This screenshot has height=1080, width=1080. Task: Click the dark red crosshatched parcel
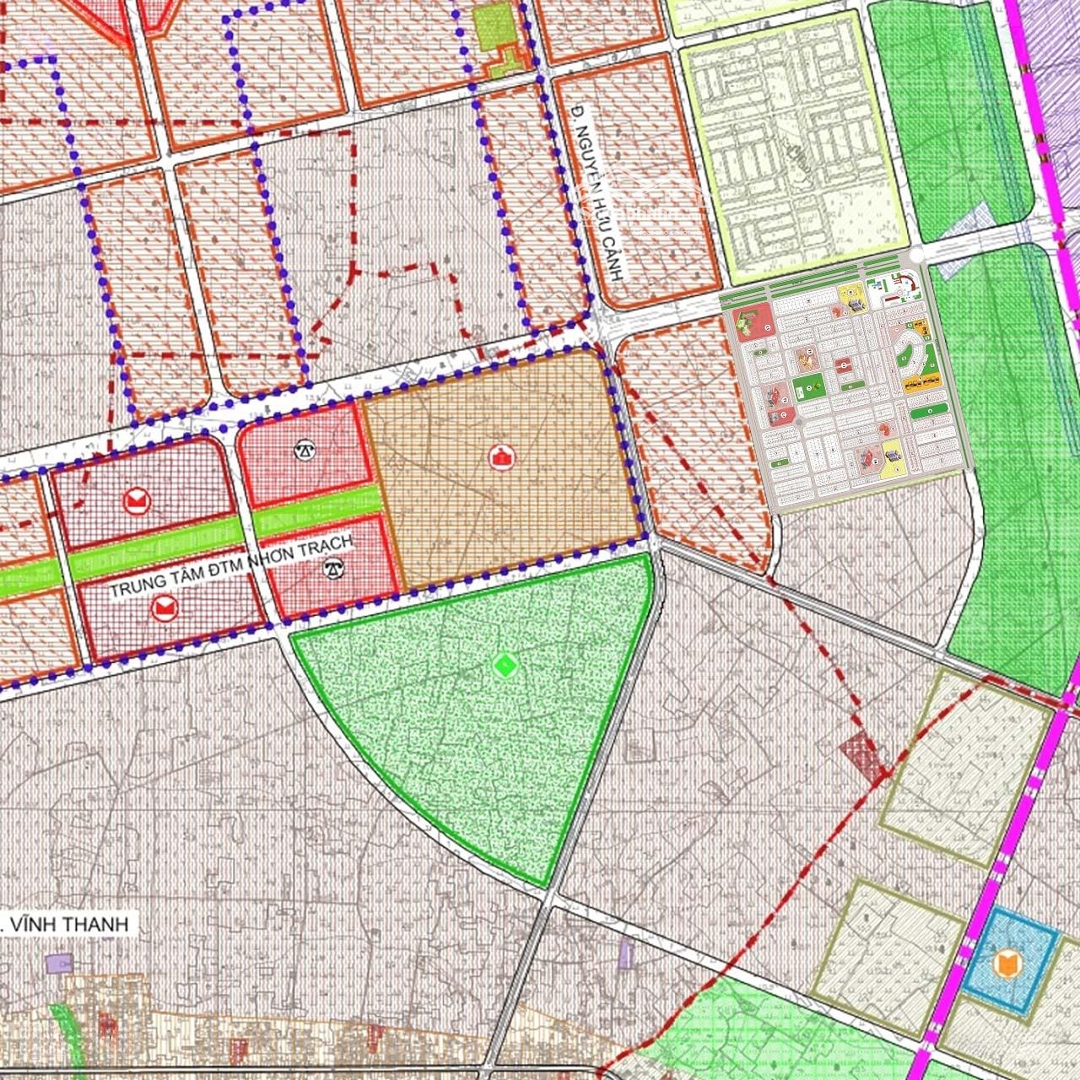pos(862,758)
